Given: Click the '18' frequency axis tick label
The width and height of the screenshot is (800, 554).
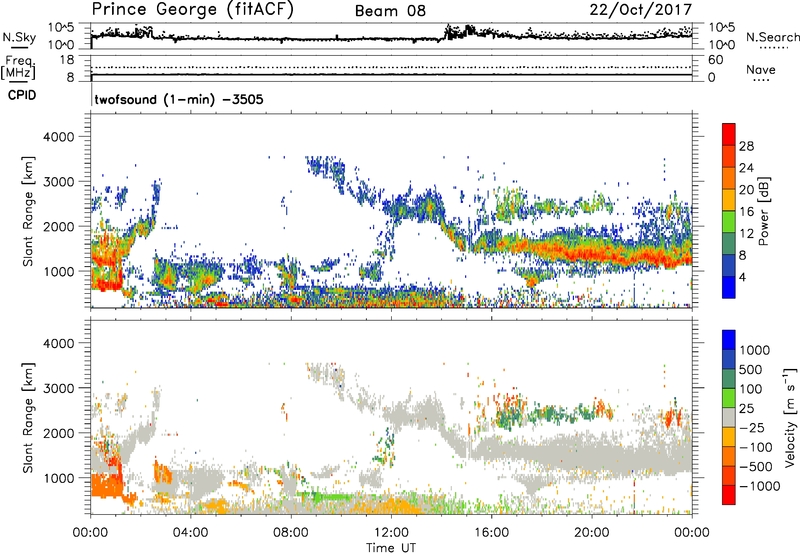Looking at the screenshot, I should pos(67,60).
